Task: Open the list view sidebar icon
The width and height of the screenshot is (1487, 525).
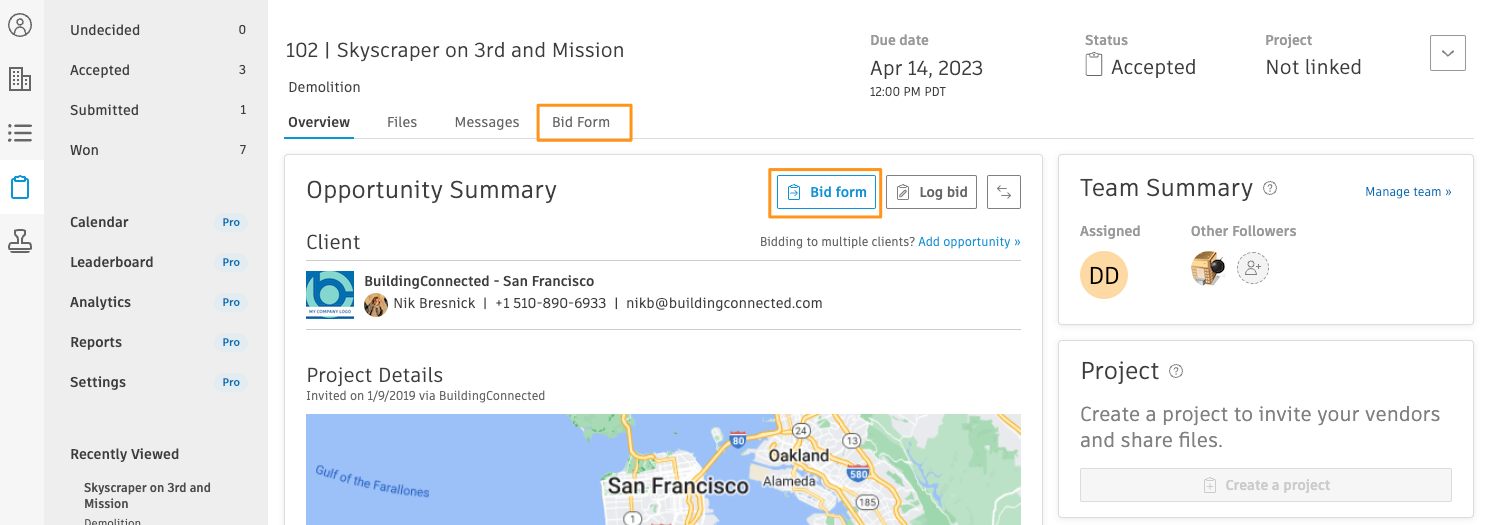Action: coord(20,133)
